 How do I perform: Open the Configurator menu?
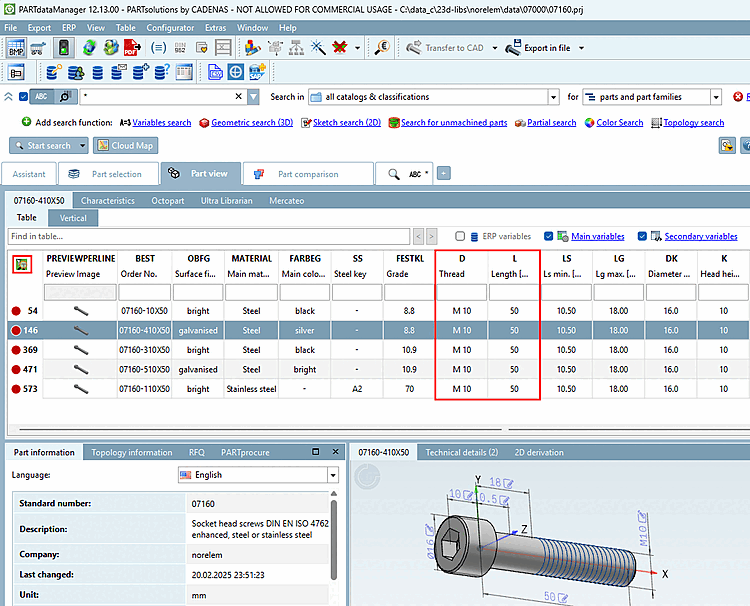click(170, 28)
